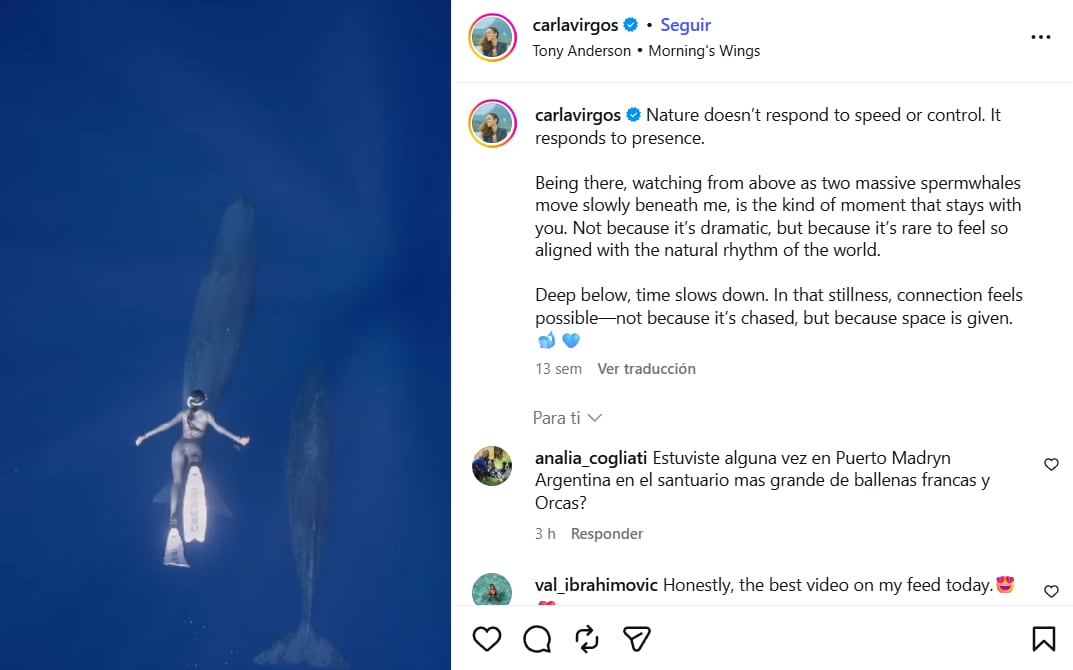The height and width of the screenshot is (670, 1073).
Task: Open the '13 sem' post timestamp
Action: click(x=557, y=368)
